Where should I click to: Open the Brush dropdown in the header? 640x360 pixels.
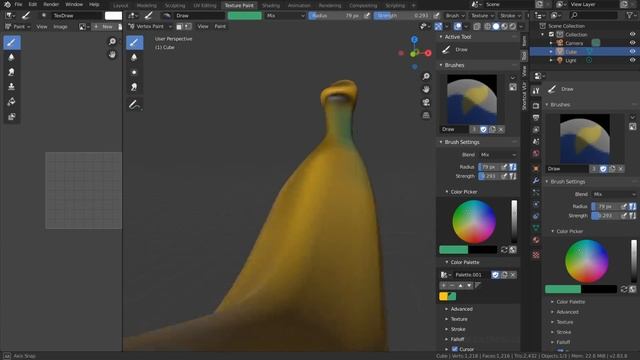(454, 16)
